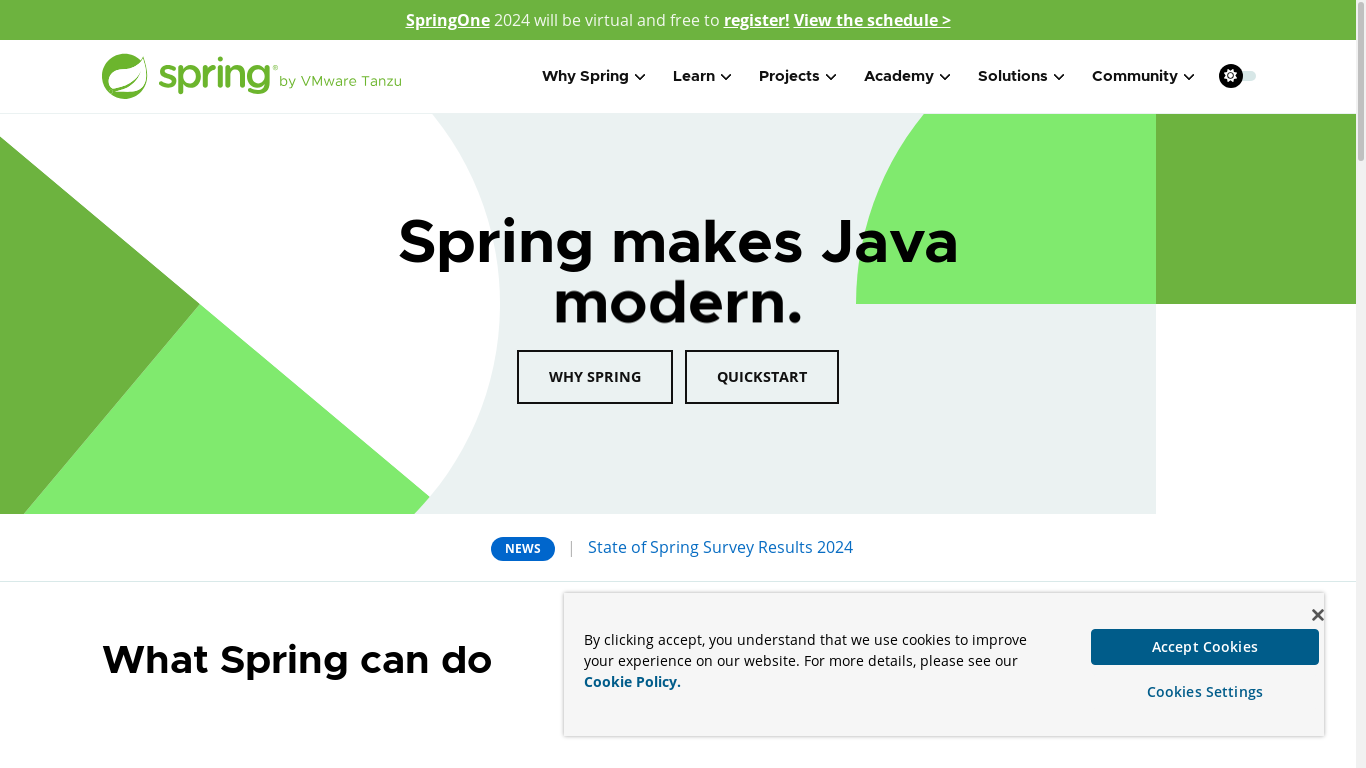
Task: Open the Solutions menu
Action: 1021,76
